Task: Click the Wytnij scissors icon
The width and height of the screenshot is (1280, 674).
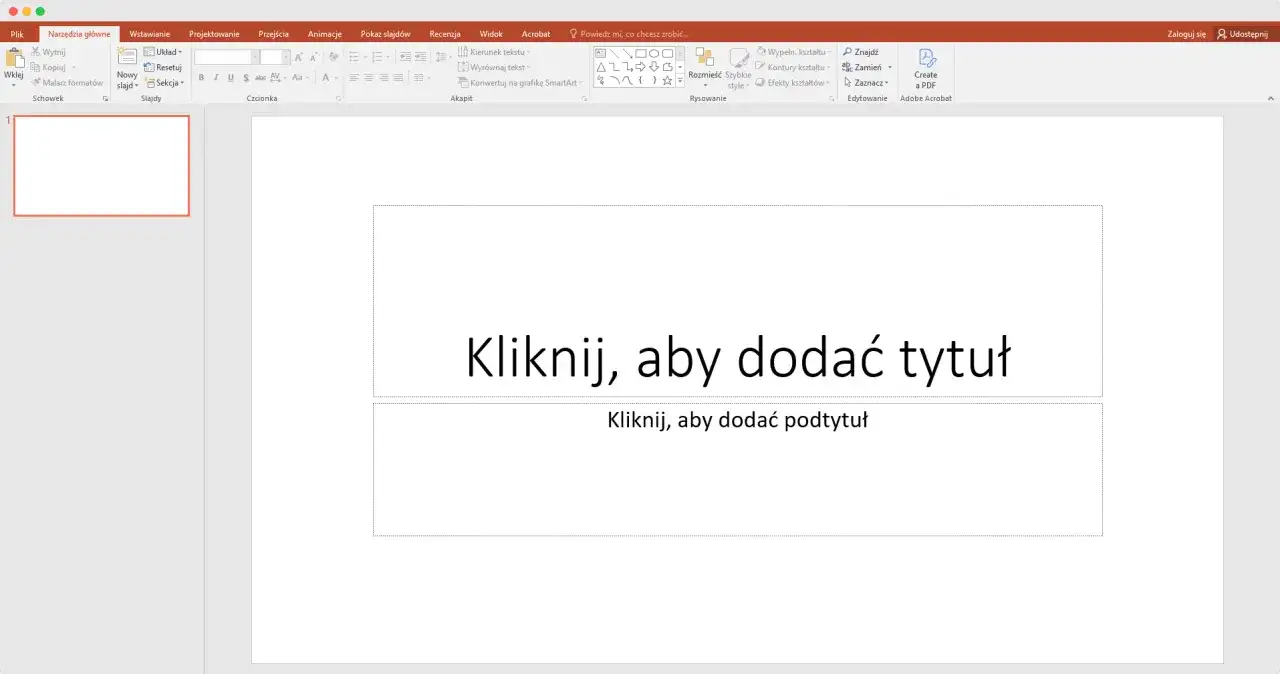Action: [x=33, y=51]
